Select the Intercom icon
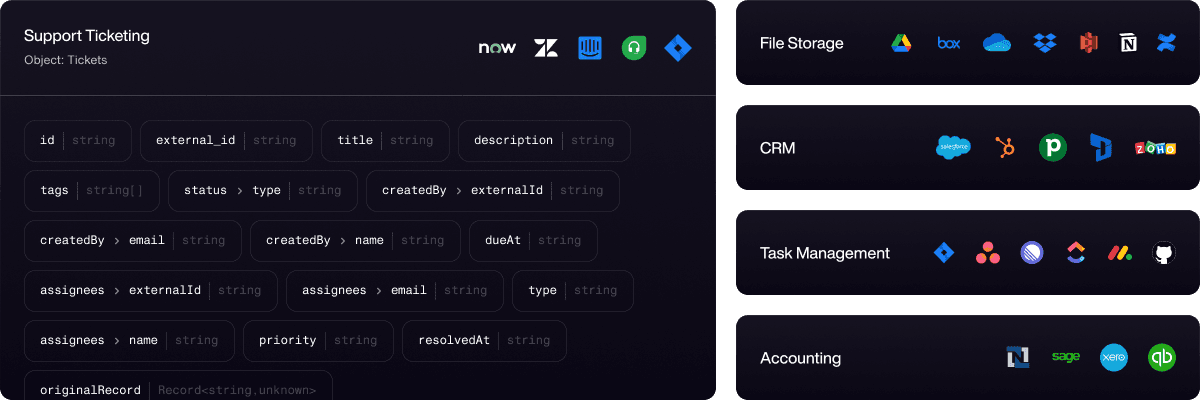Screen dimensions: 1200x400 (590, 47)
